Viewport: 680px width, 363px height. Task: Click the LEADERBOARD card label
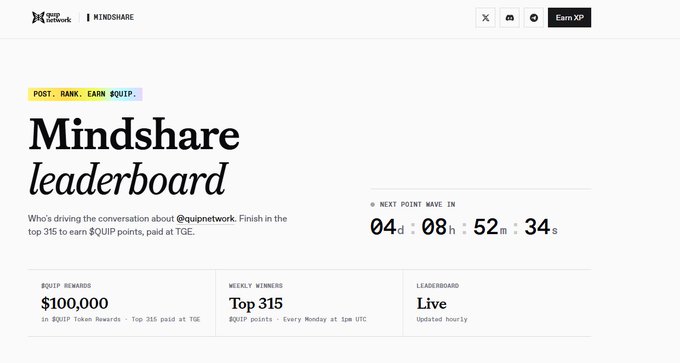tap(438, 286)
